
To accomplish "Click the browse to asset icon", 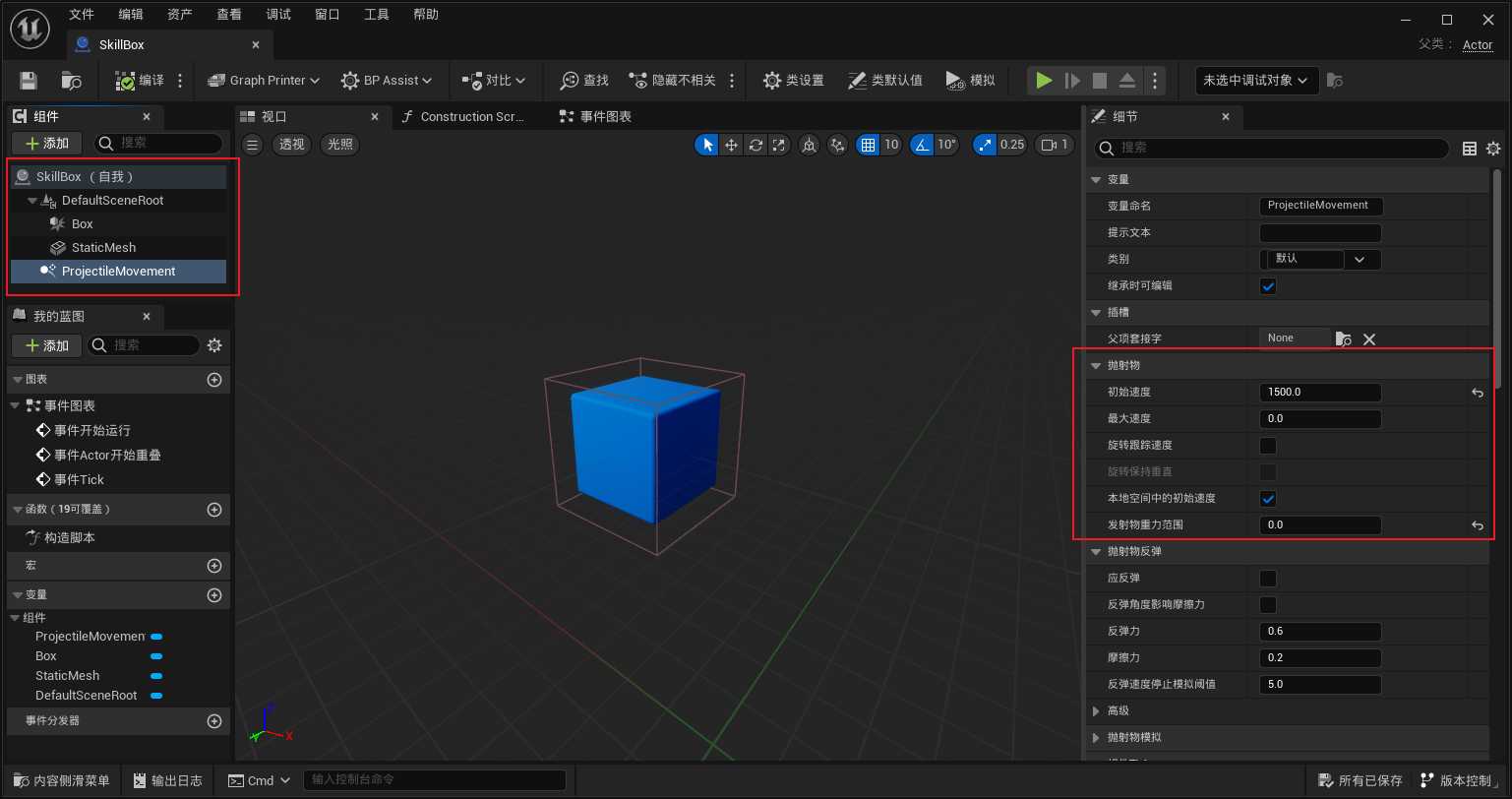I will (x=71, y=81).
